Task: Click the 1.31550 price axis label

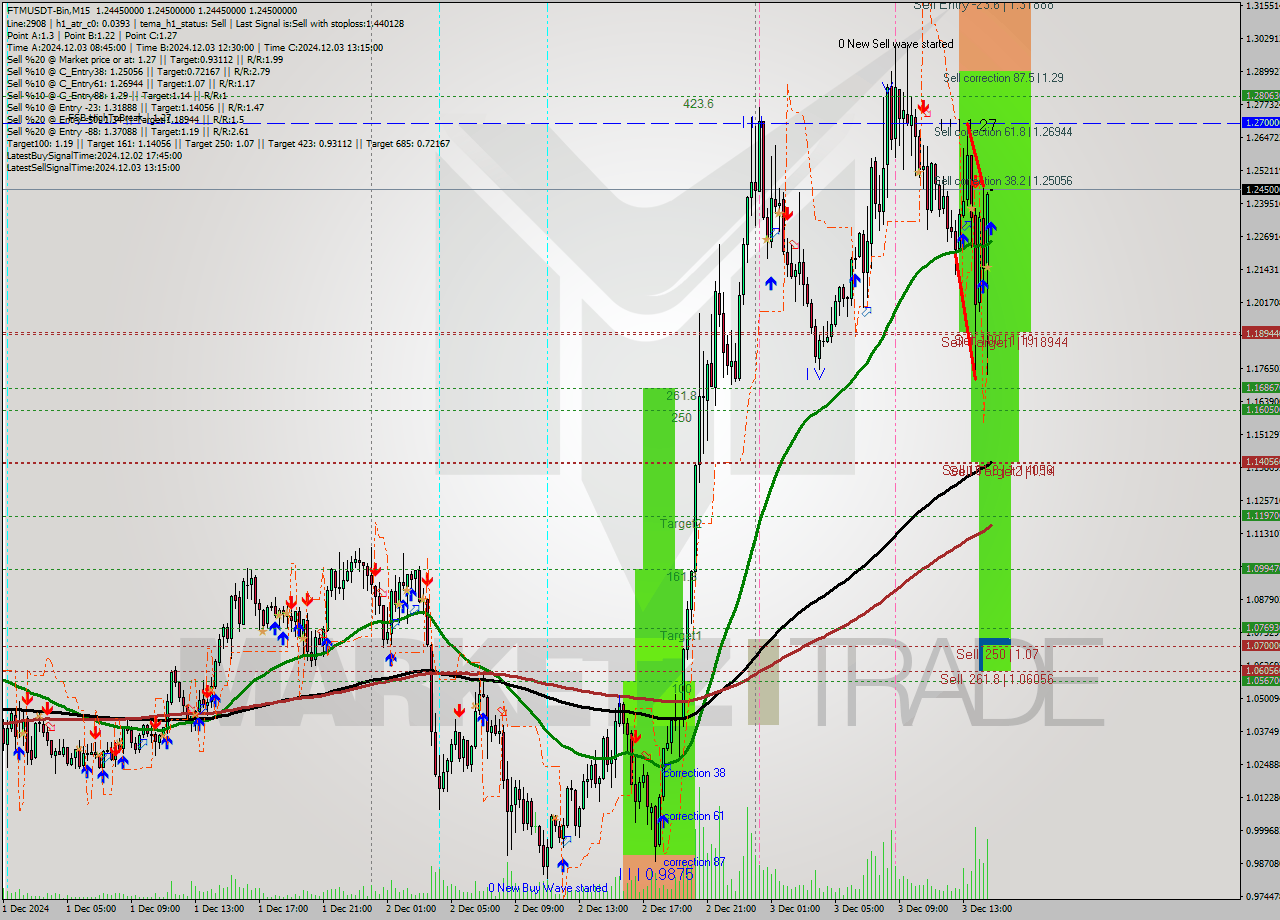Action: click(x=1262, y=6)
